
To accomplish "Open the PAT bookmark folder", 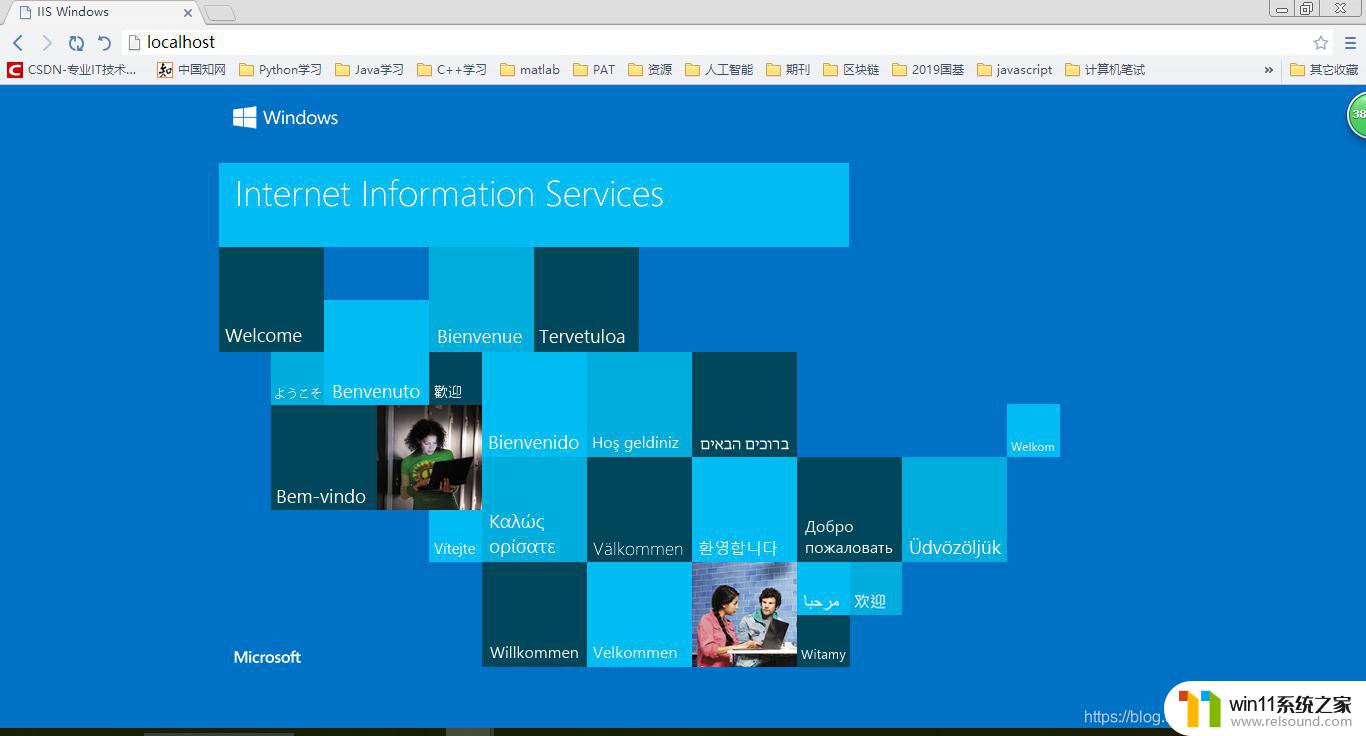I will pyautogui.click(x=594, y=70).
